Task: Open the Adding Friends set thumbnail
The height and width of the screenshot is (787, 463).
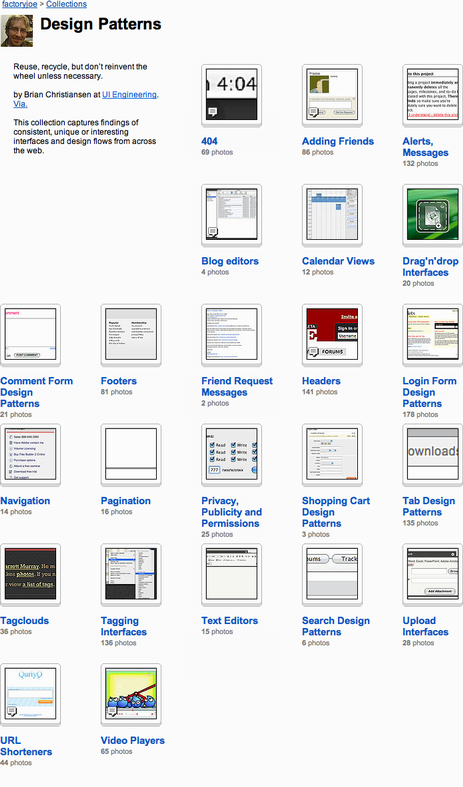Action: coord(332,95)
